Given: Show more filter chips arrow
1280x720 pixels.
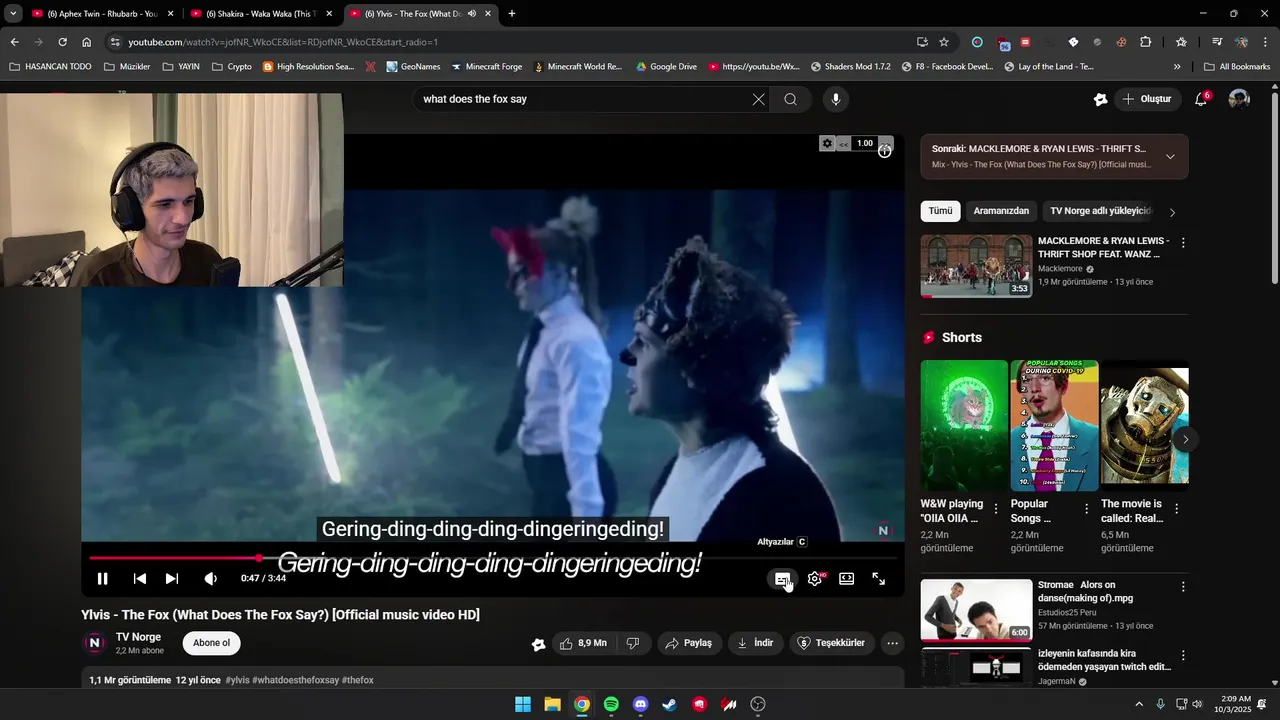Looking at the screenshot, I should [x=1172, y=212].
